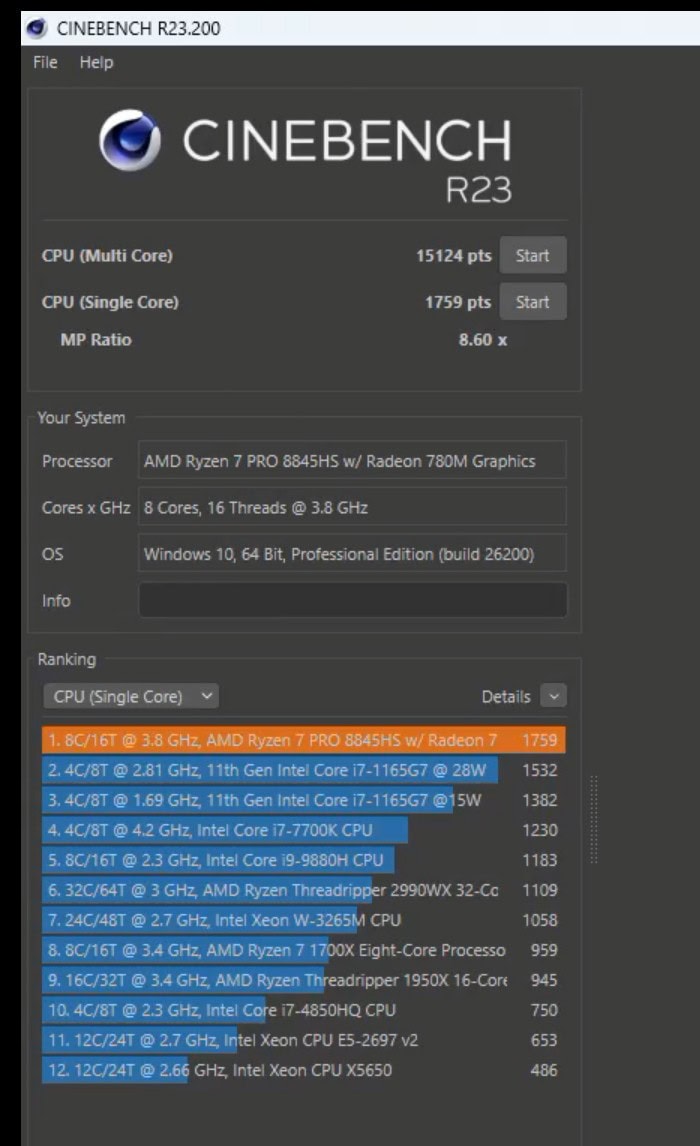Click the Cinebench title bar app icon
The height and width of the screenshot is (1146, 700).
36,28
